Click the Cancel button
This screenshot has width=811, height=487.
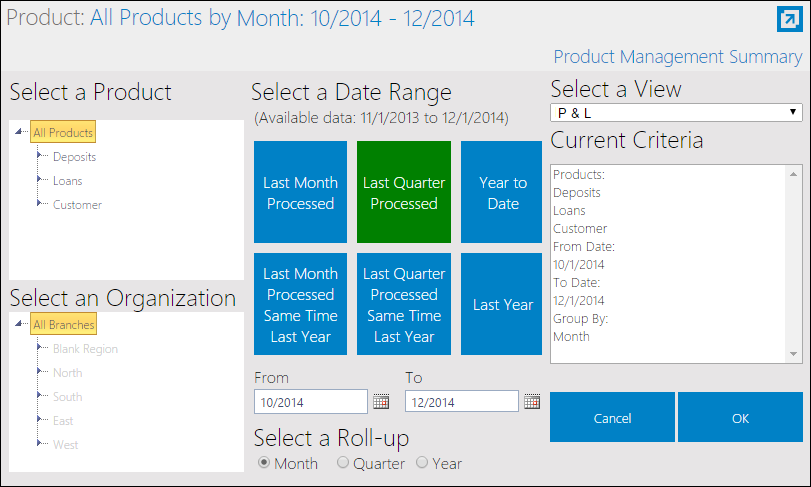click(x=612, y=417)
